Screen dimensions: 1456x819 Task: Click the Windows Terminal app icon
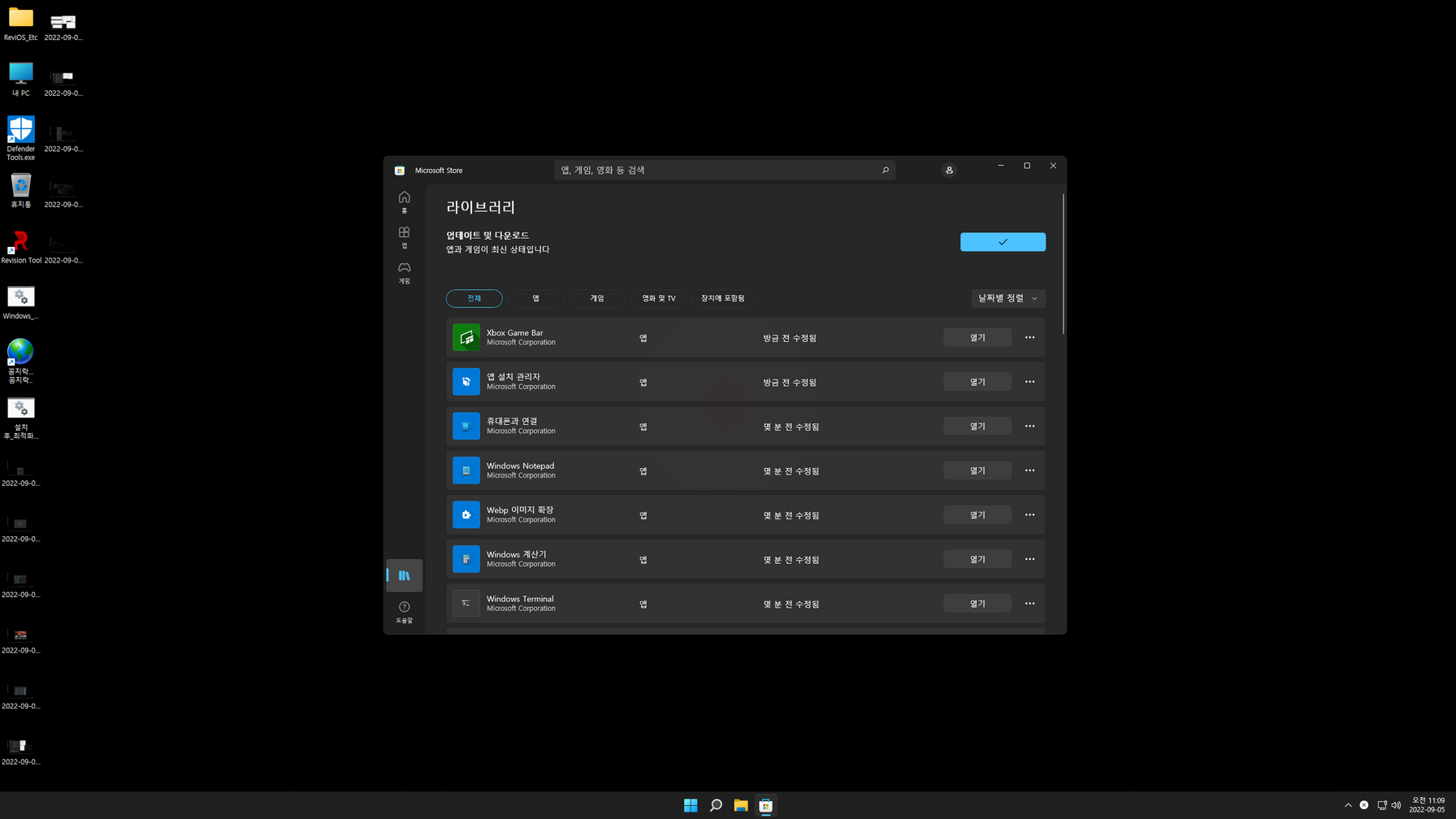pyautogui.click(x=466, y=604)
